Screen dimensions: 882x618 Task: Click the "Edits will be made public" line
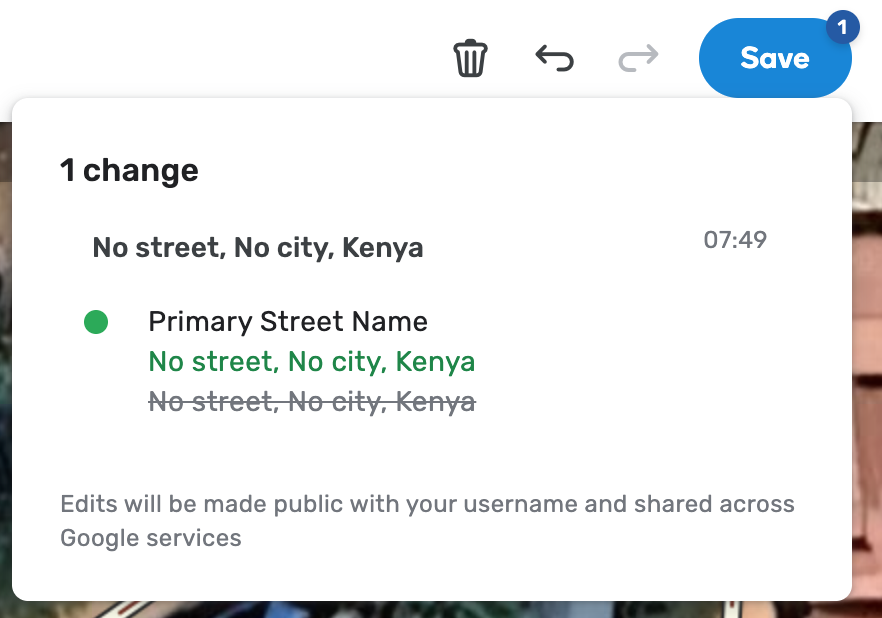[427, 504]
